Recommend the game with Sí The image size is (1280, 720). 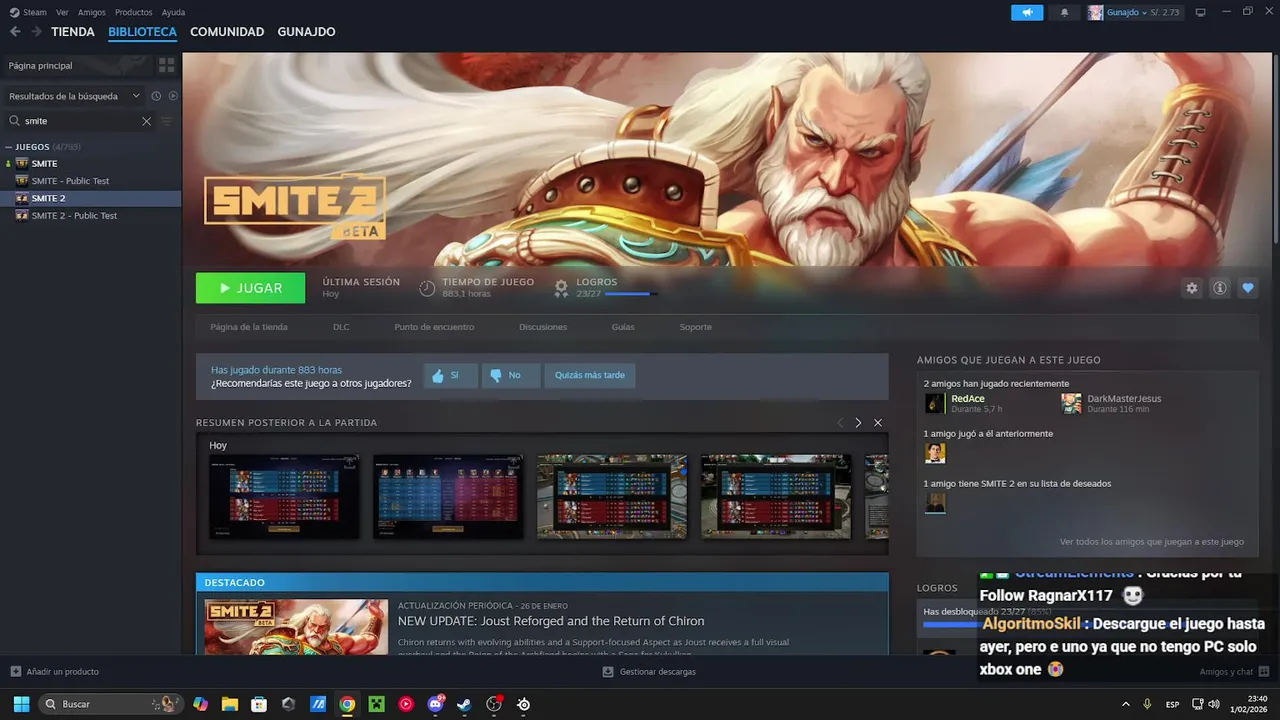point(450,375)
